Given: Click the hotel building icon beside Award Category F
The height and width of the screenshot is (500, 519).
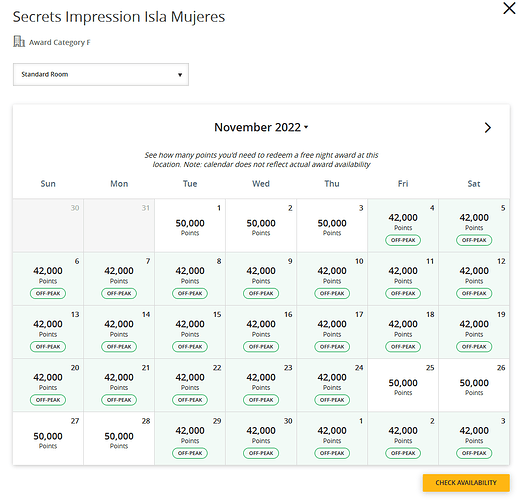Looking at the screenshot, I should point(19,42).
